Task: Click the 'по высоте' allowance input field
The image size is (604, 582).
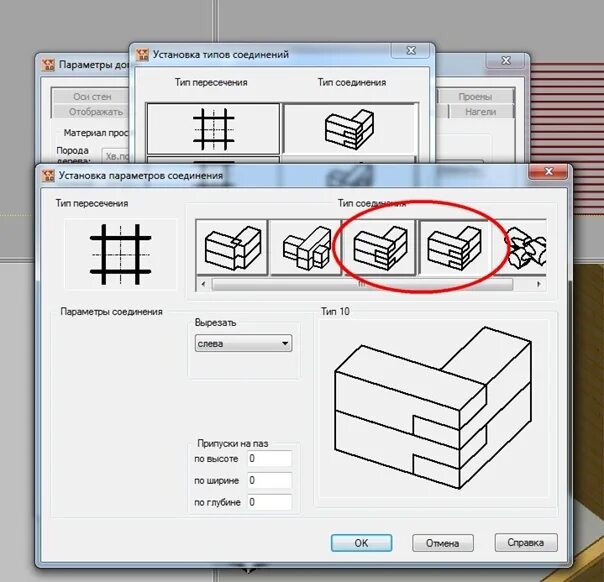Action: (x=269, y=458)
